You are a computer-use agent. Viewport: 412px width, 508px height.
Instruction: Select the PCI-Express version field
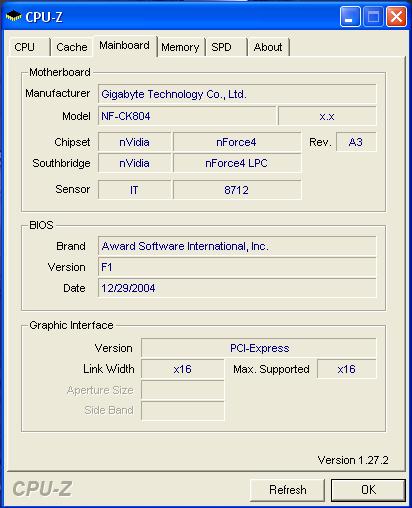[259, 348]
